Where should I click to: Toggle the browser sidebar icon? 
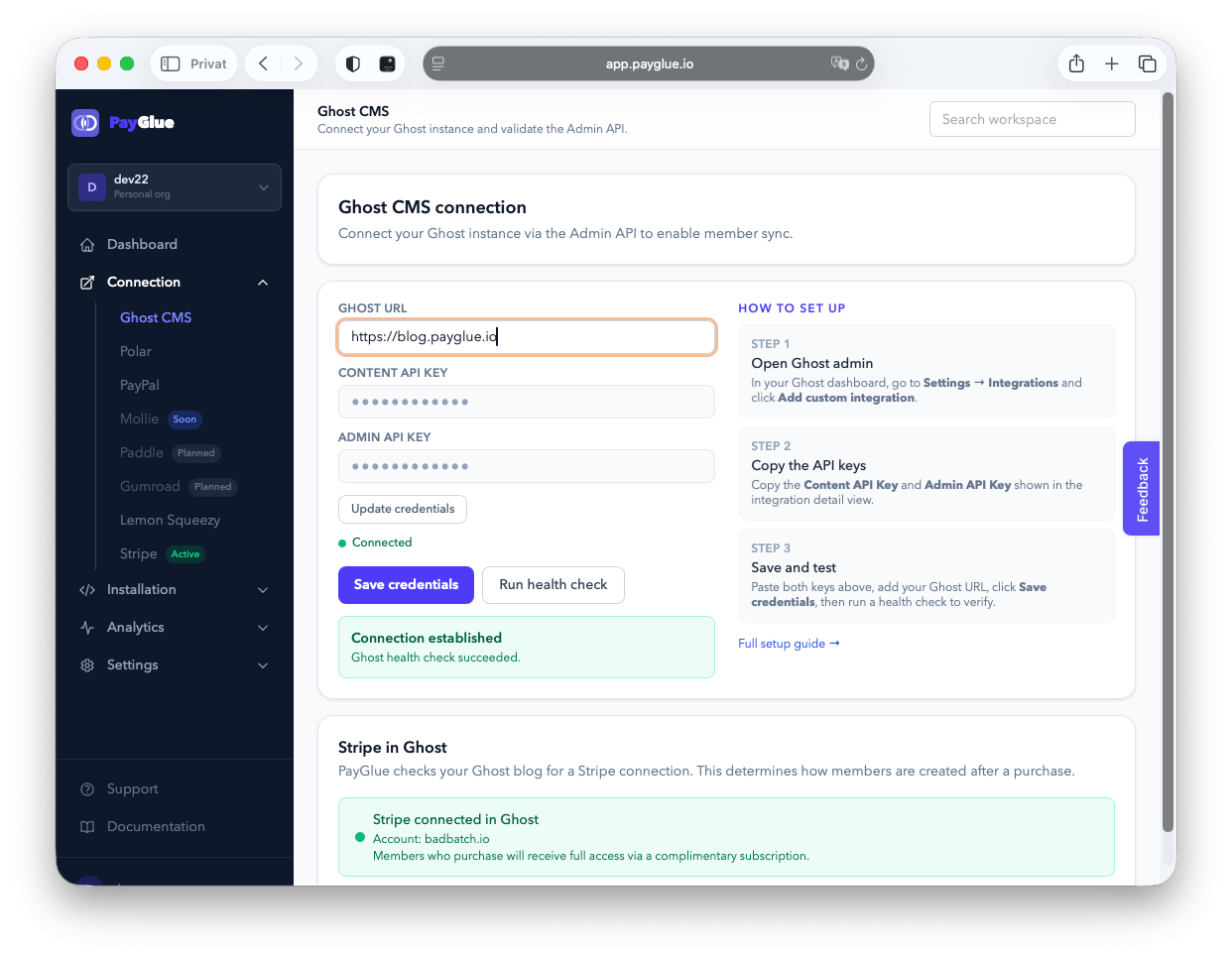coord(171,63)
